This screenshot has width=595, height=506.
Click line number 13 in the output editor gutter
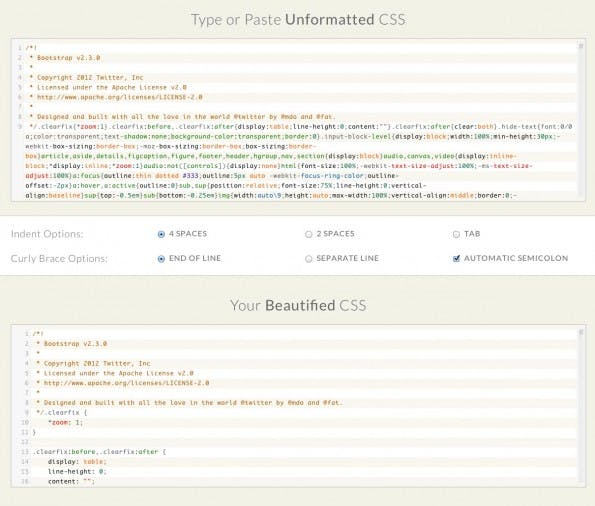coord(25,452)
